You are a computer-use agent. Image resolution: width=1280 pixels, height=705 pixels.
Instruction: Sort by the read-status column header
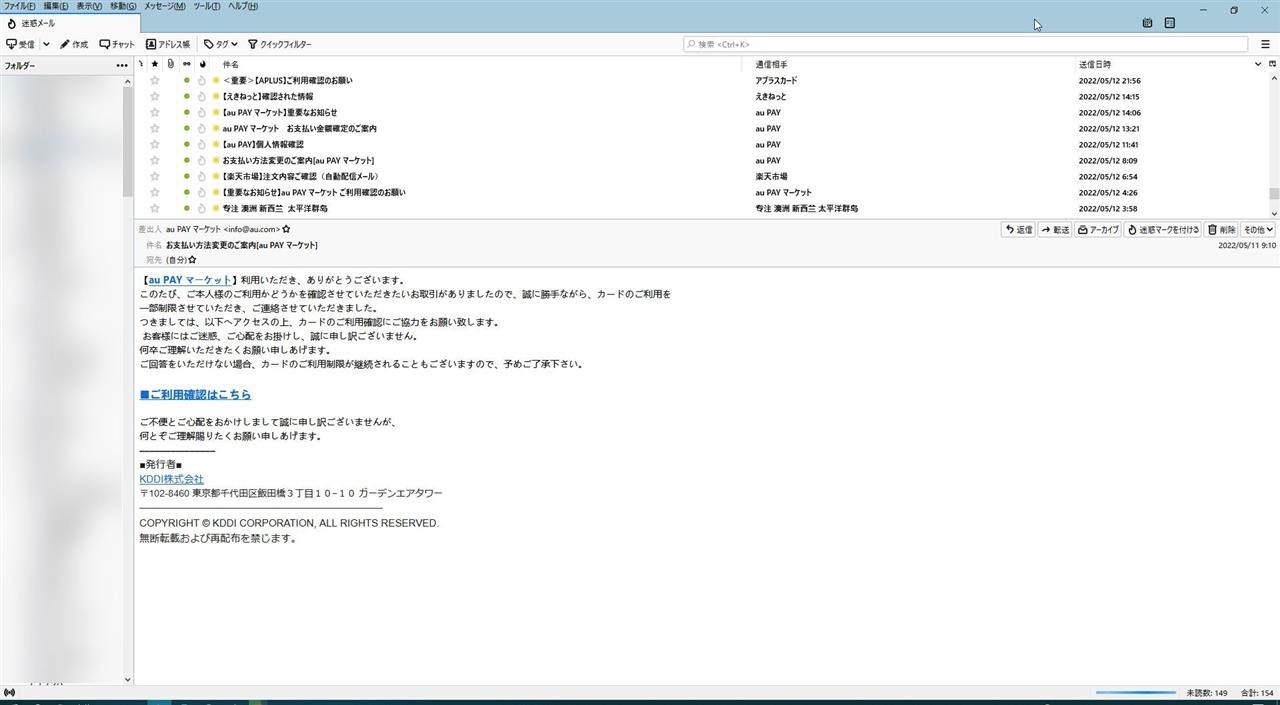point(186,65)
